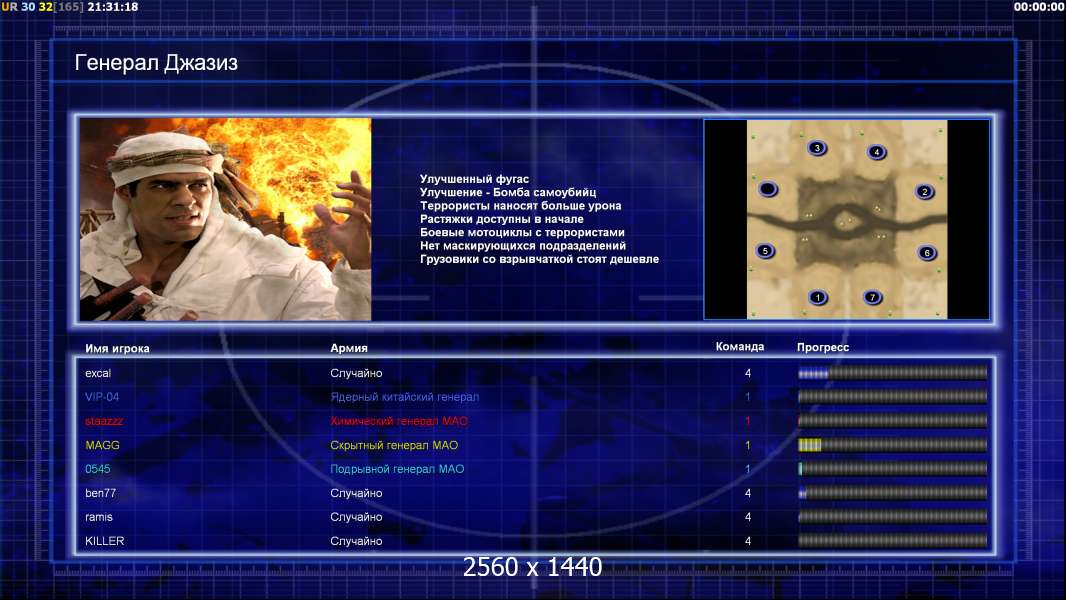This screenshot has width=1066, height=600.
Task: Click team number 4 in KILLER's row
Action: click(x=748, y=541)
